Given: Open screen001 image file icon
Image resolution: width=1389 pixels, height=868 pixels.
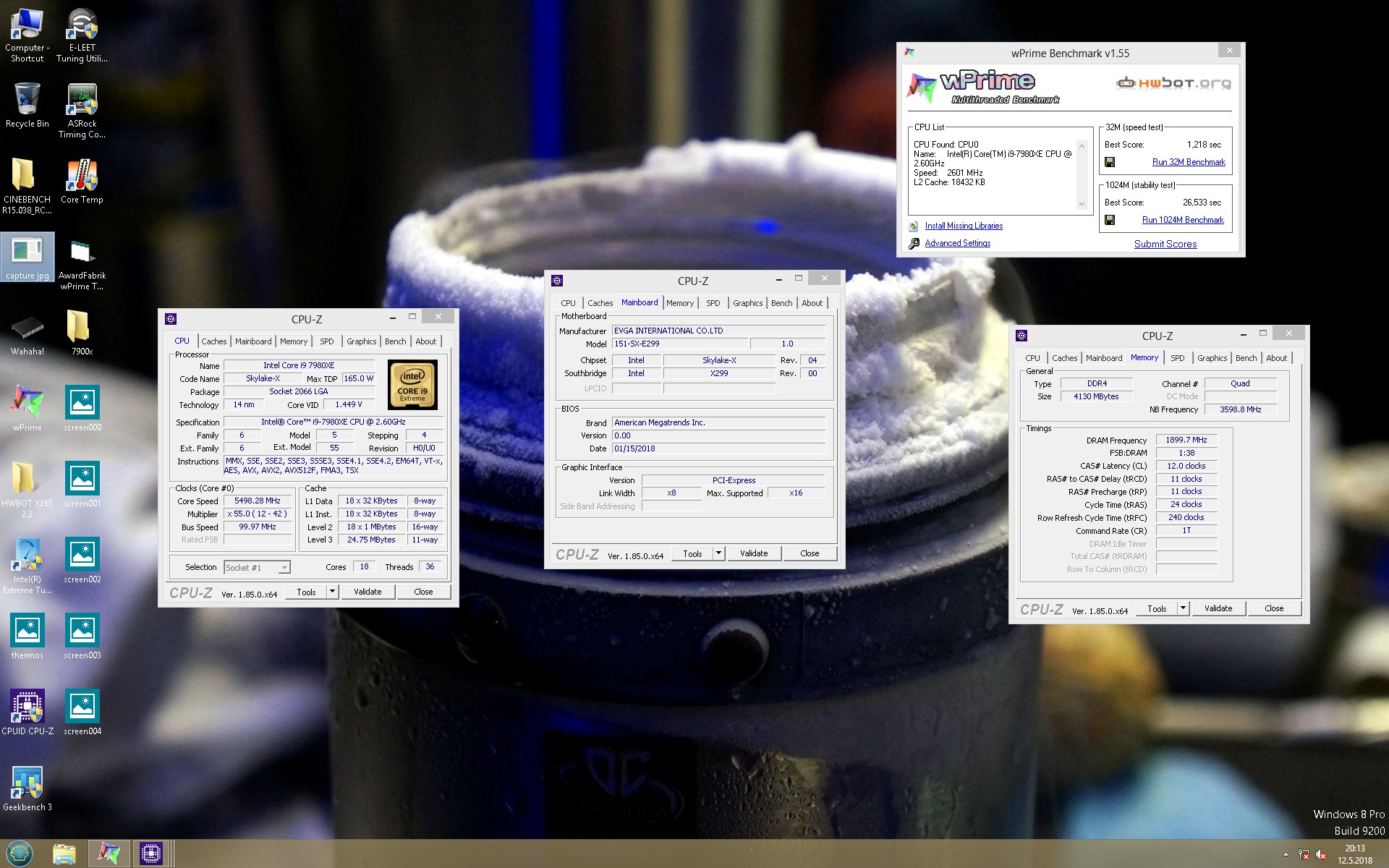Looking at the screenshot, I should click(x=82, y=484).
